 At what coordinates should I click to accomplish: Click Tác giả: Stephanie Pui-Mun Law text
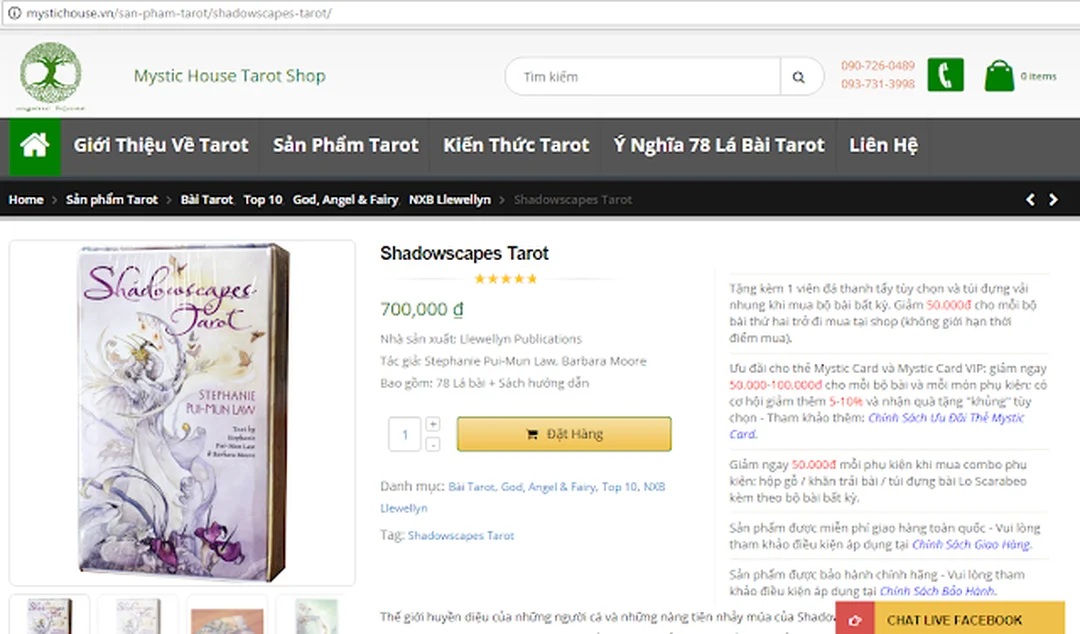[x=513, y=361]
